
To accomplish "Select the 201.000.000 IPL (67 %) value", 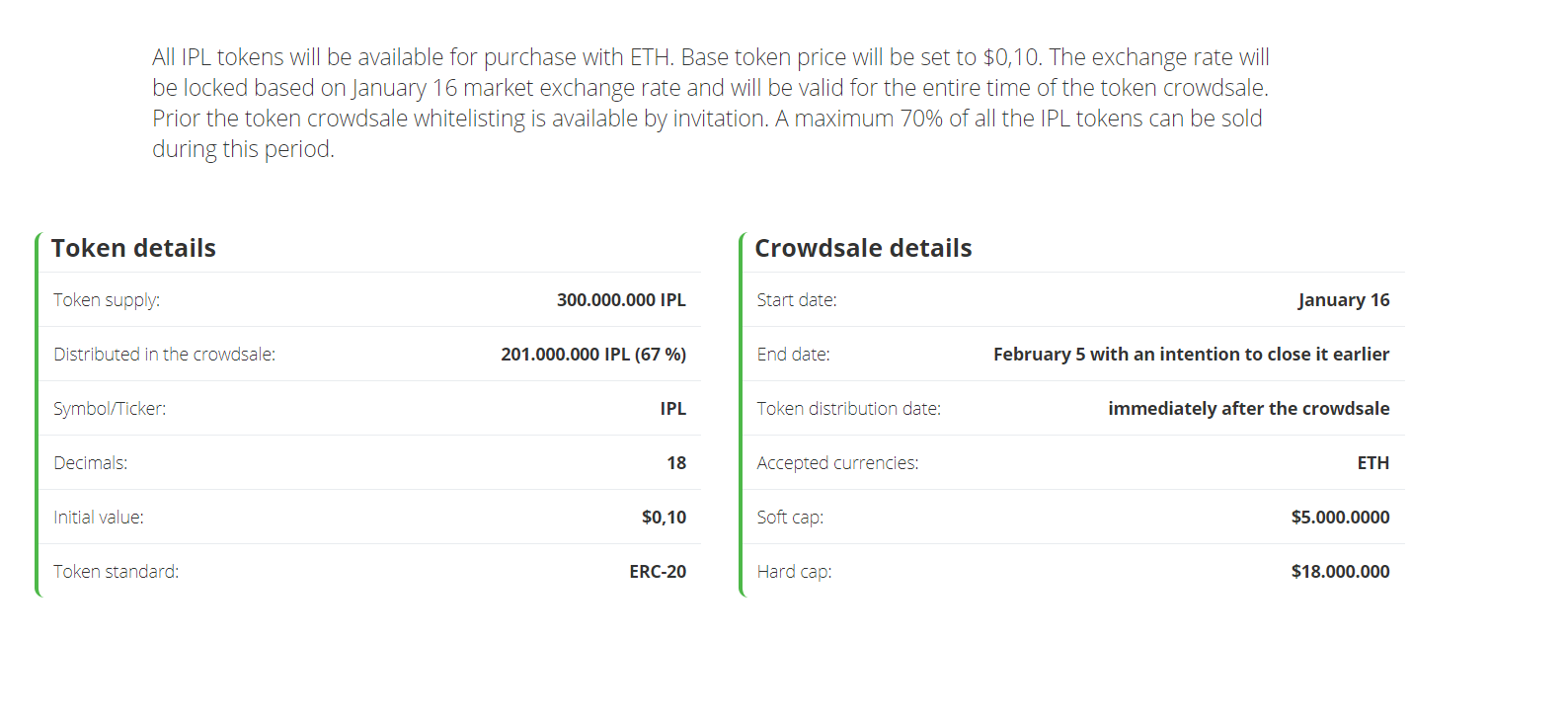I will (593, 355).
